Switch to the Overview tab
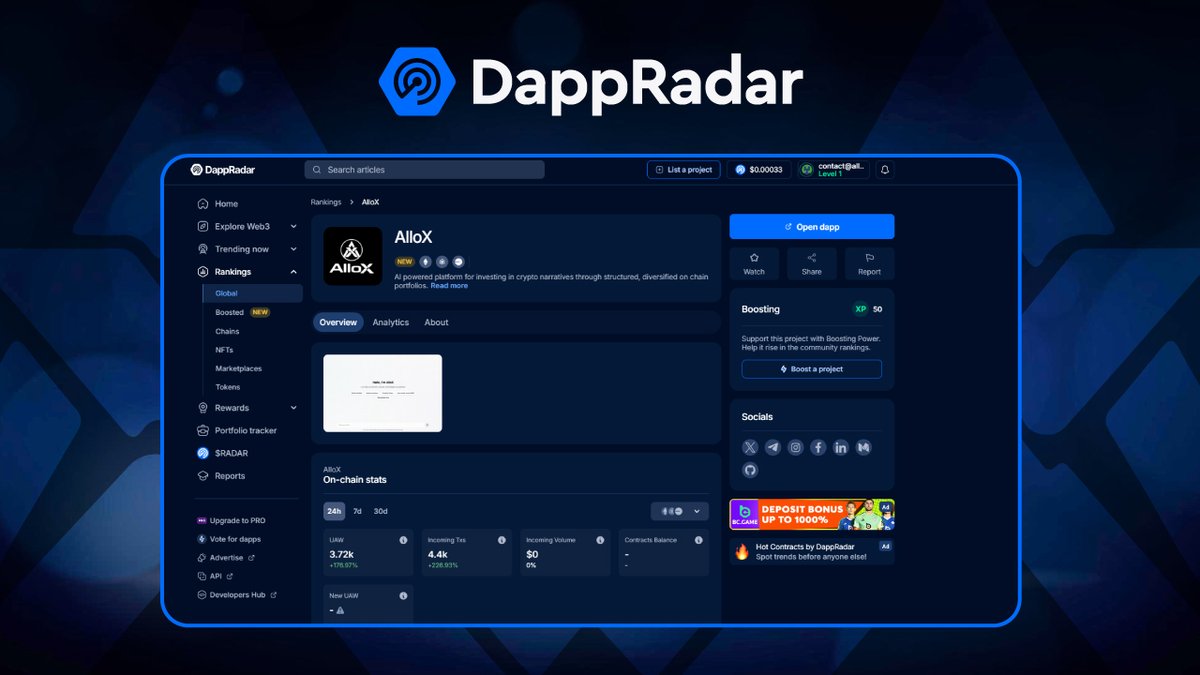This screenshot has height=675, width=1200. [x=338, y=322]
